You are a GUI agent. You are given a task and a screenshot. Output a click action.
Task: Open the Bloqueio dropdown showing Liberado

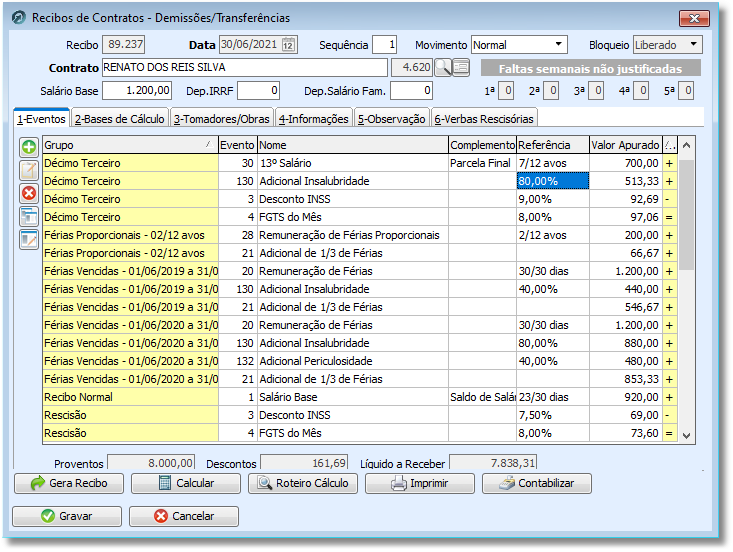[693, 44]
